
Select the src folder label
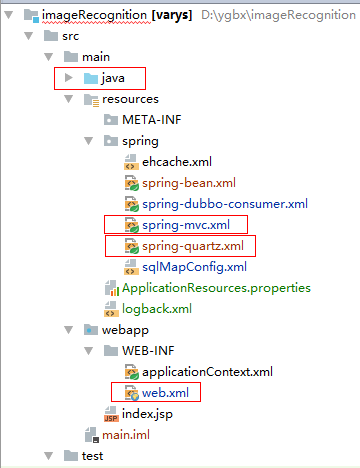coord(71,36)
